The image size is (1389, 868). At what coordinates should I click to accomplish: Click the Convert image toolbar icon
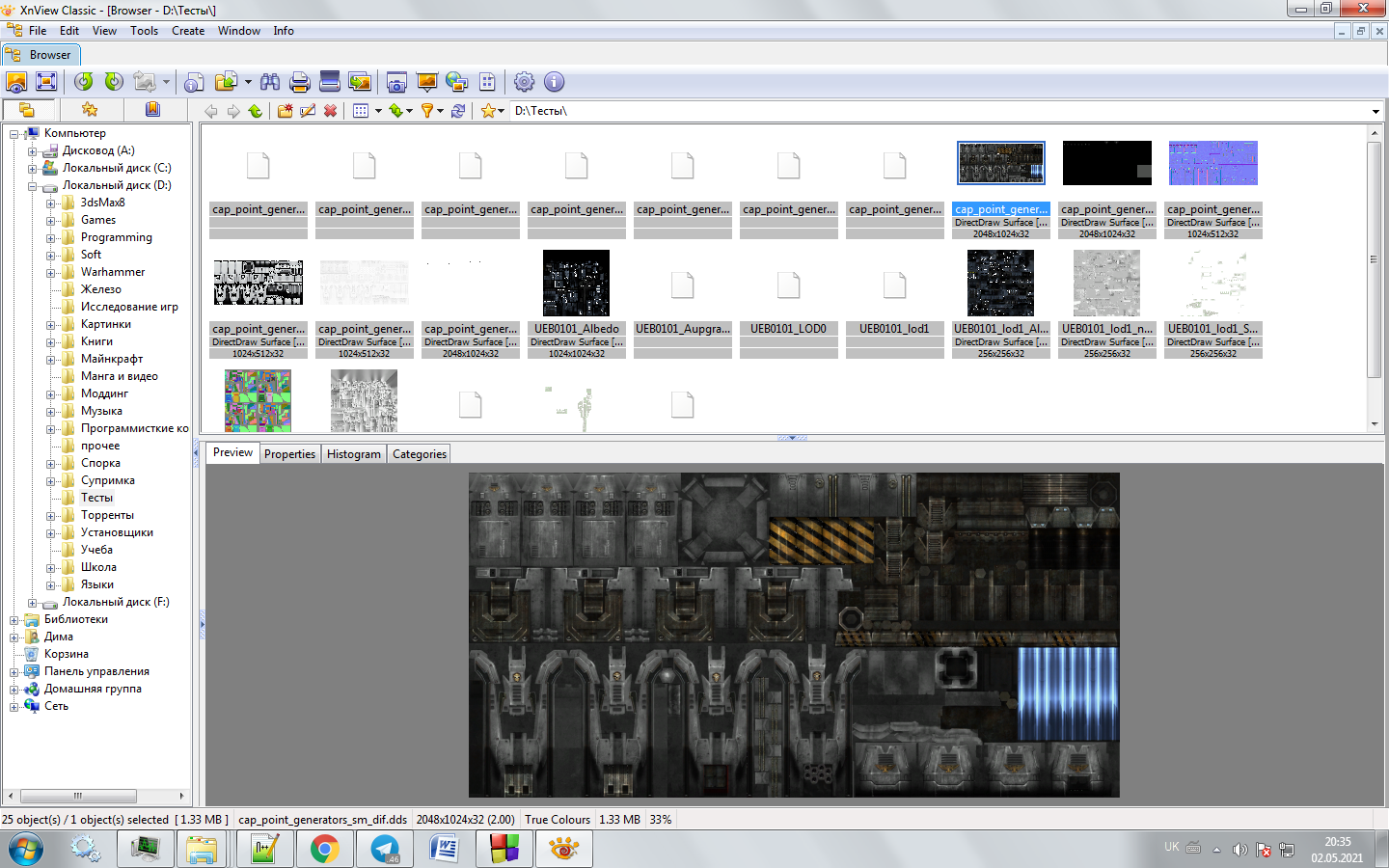(x=145, y=82)
